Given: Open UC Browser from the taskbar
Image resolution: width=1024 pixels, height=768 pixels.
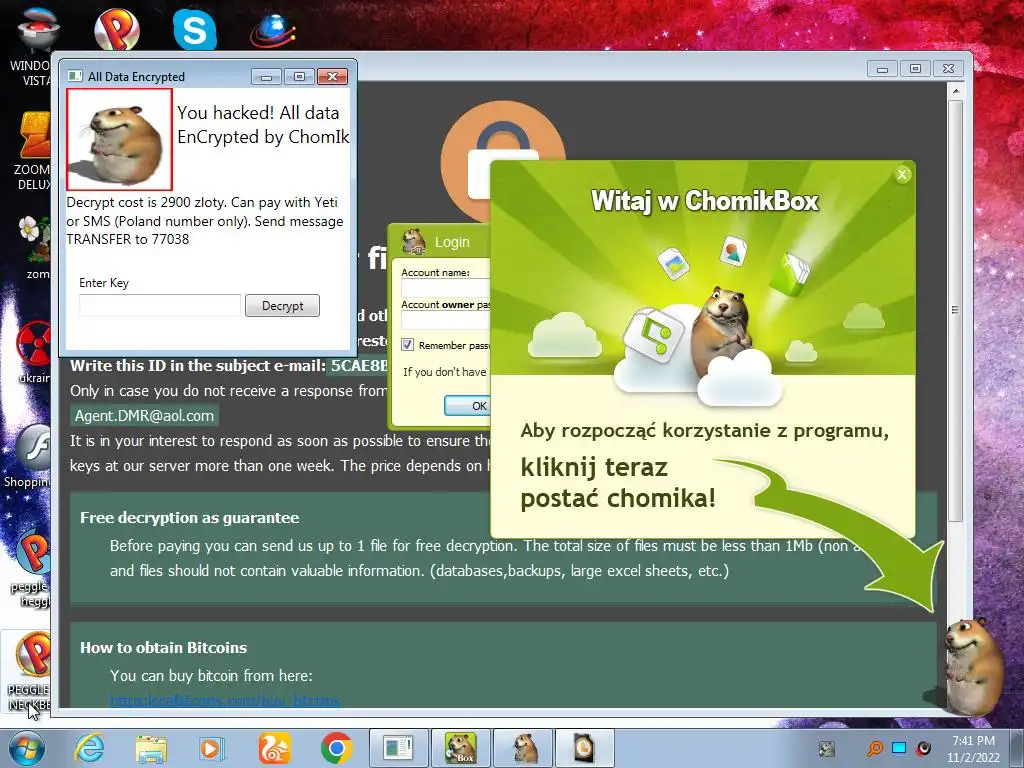Looking at the screenshot, I should (x=274, y=748).
